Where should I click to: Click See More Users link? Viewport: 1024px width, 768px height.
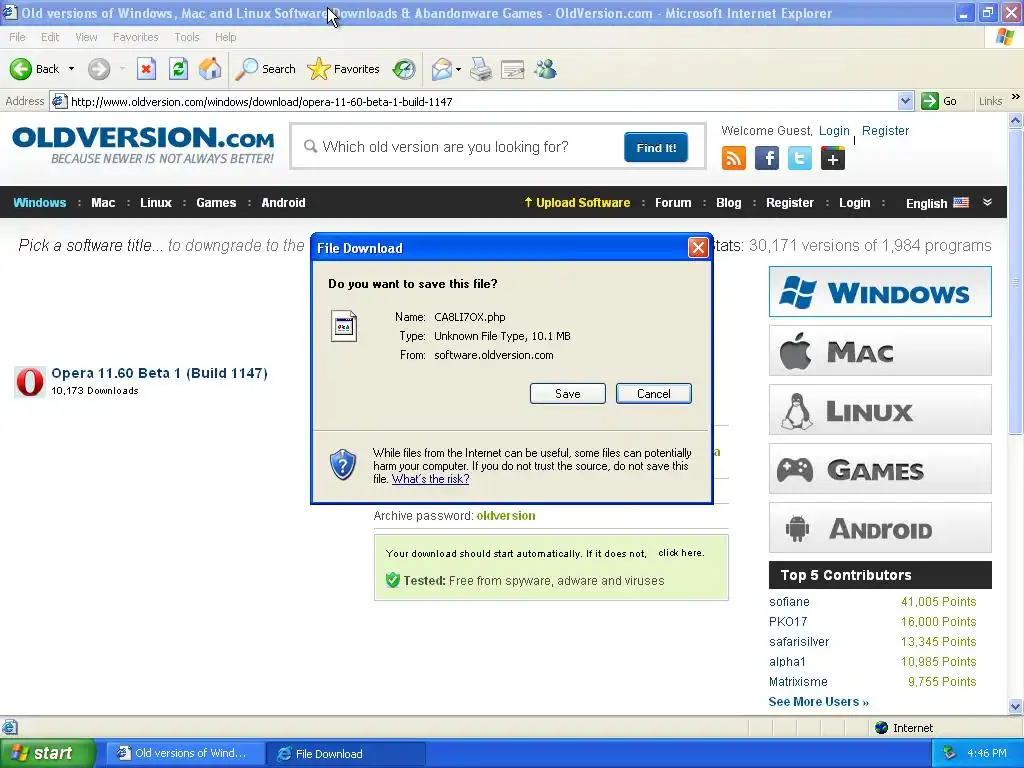819,701
